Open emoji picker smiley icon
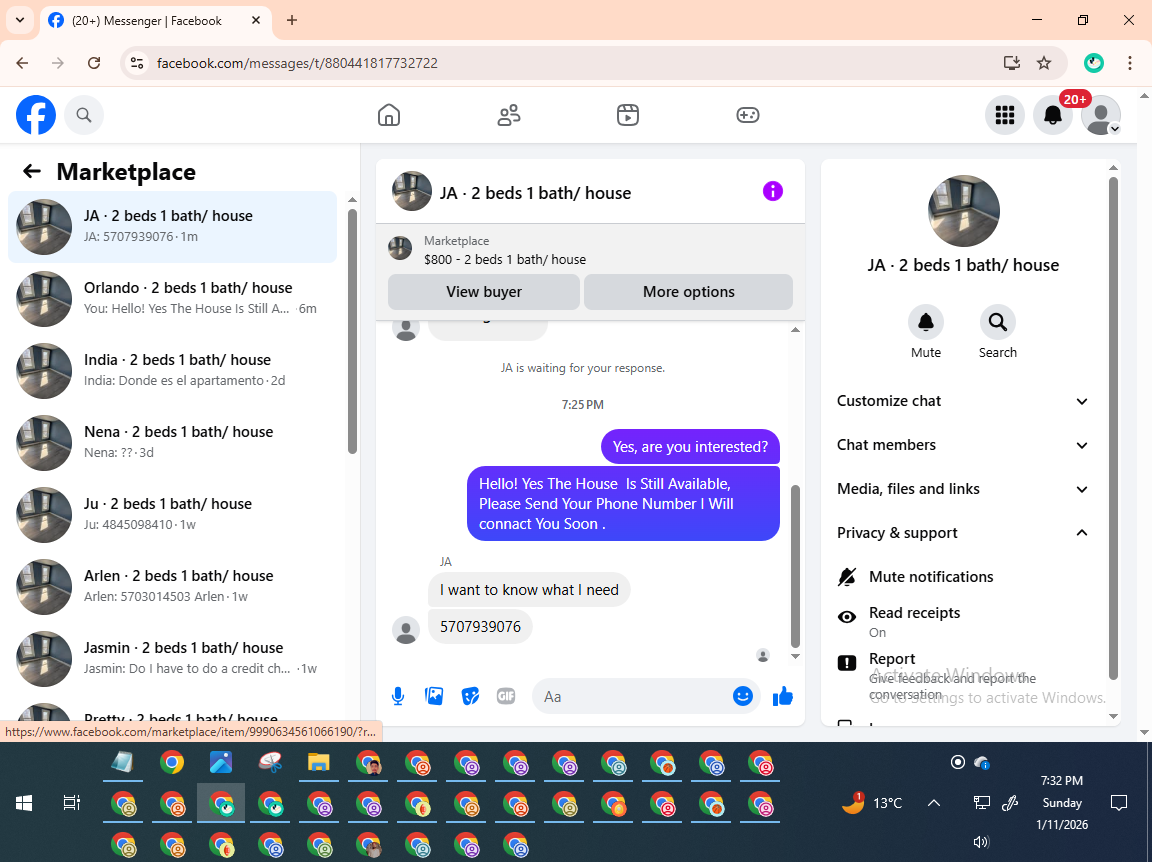Image resolution: width=1152 pixels, height=862 pixels. 743,696
